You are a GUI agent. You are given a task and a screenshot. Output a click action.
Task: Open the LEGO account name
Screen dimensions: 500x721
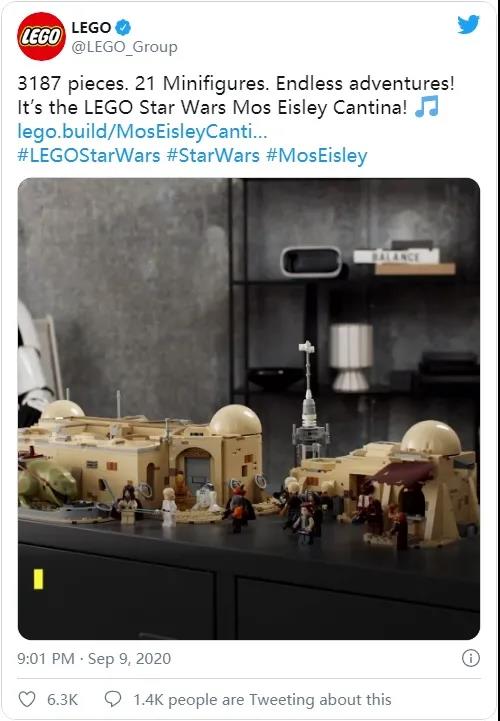pyautogui.click(x=92, y=28)
